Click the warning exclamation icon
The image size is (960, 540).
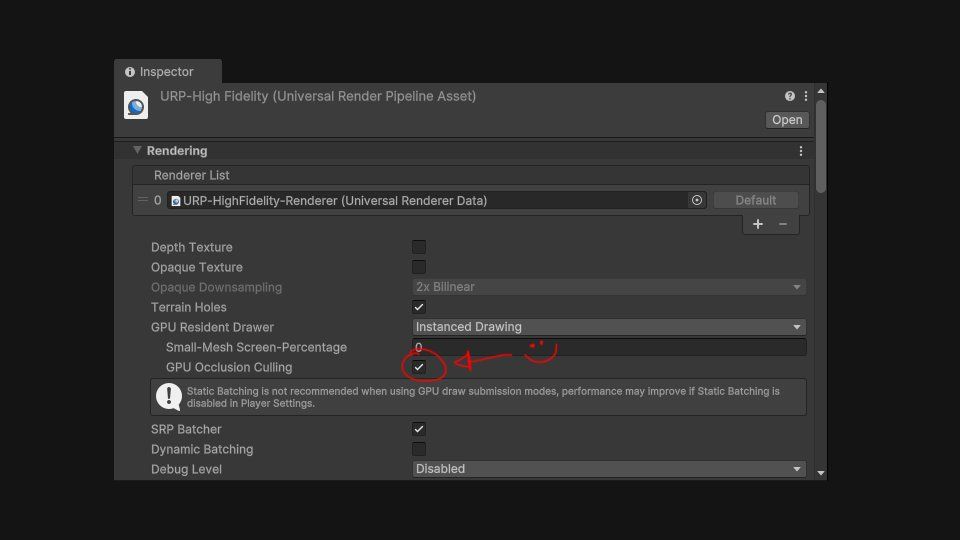(x=168, y=397)
